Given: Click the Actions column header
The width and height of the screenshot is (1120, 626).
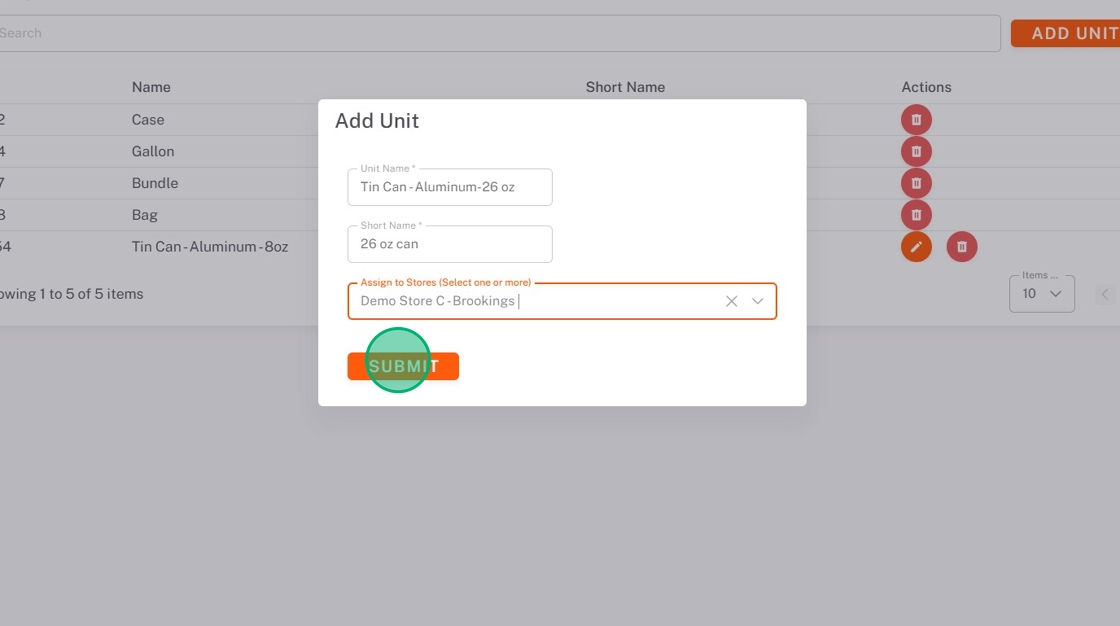Looking at the screenshot, I should pyautogui.click(x=926, y=87).
